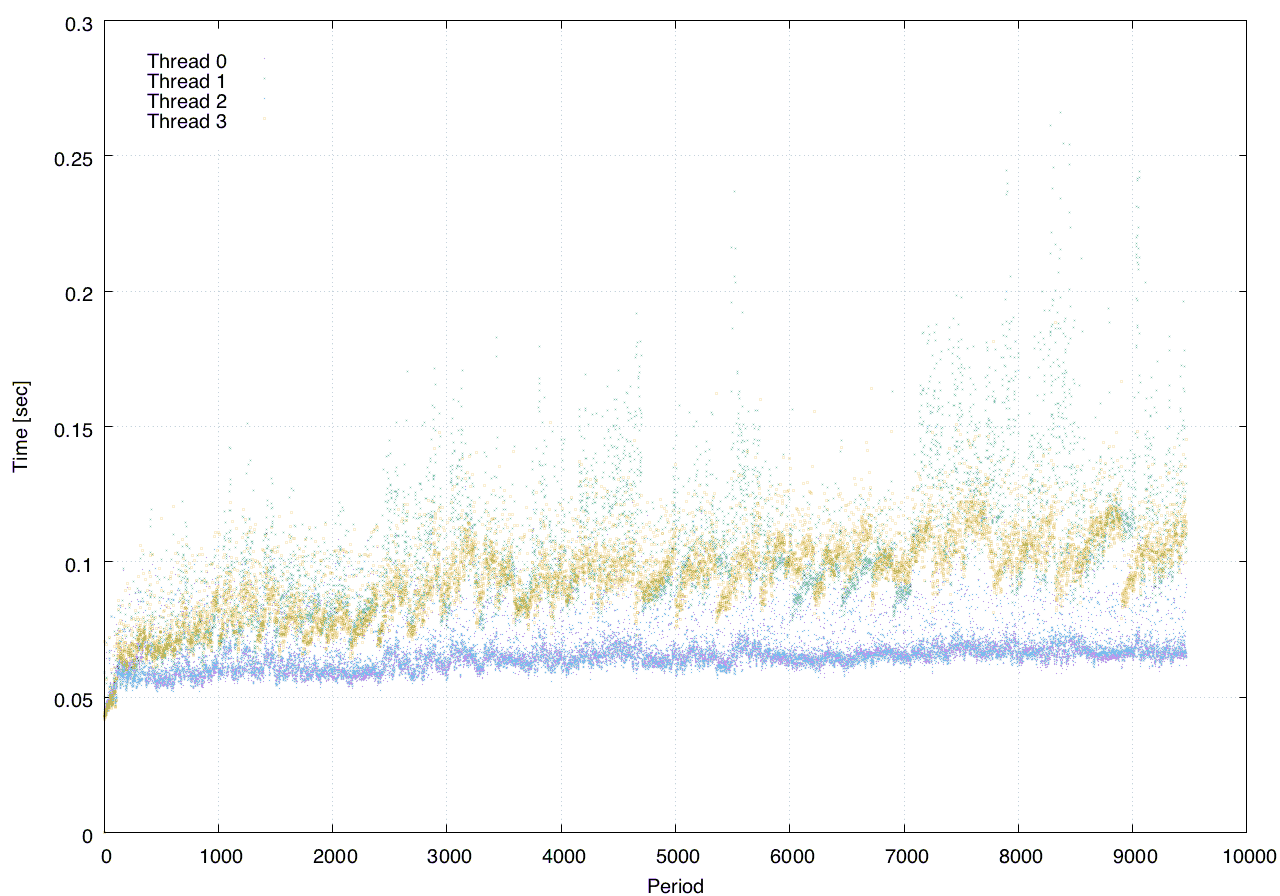
Task: Click the x-axis tick label 1000
Action: point(219,856)
